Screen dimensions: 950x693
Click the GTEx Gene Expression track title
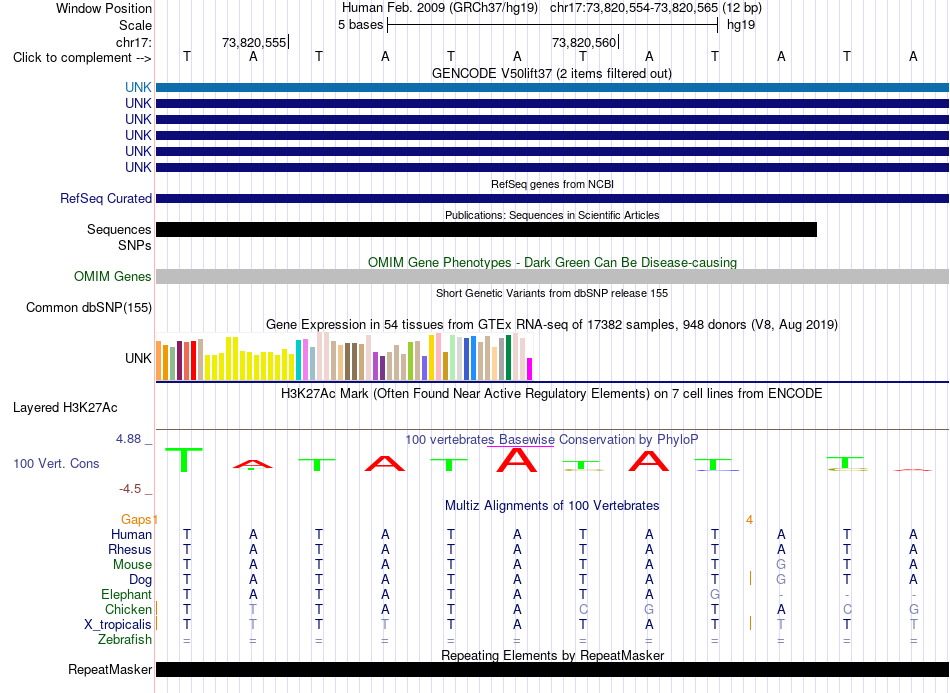pos(552,324)
